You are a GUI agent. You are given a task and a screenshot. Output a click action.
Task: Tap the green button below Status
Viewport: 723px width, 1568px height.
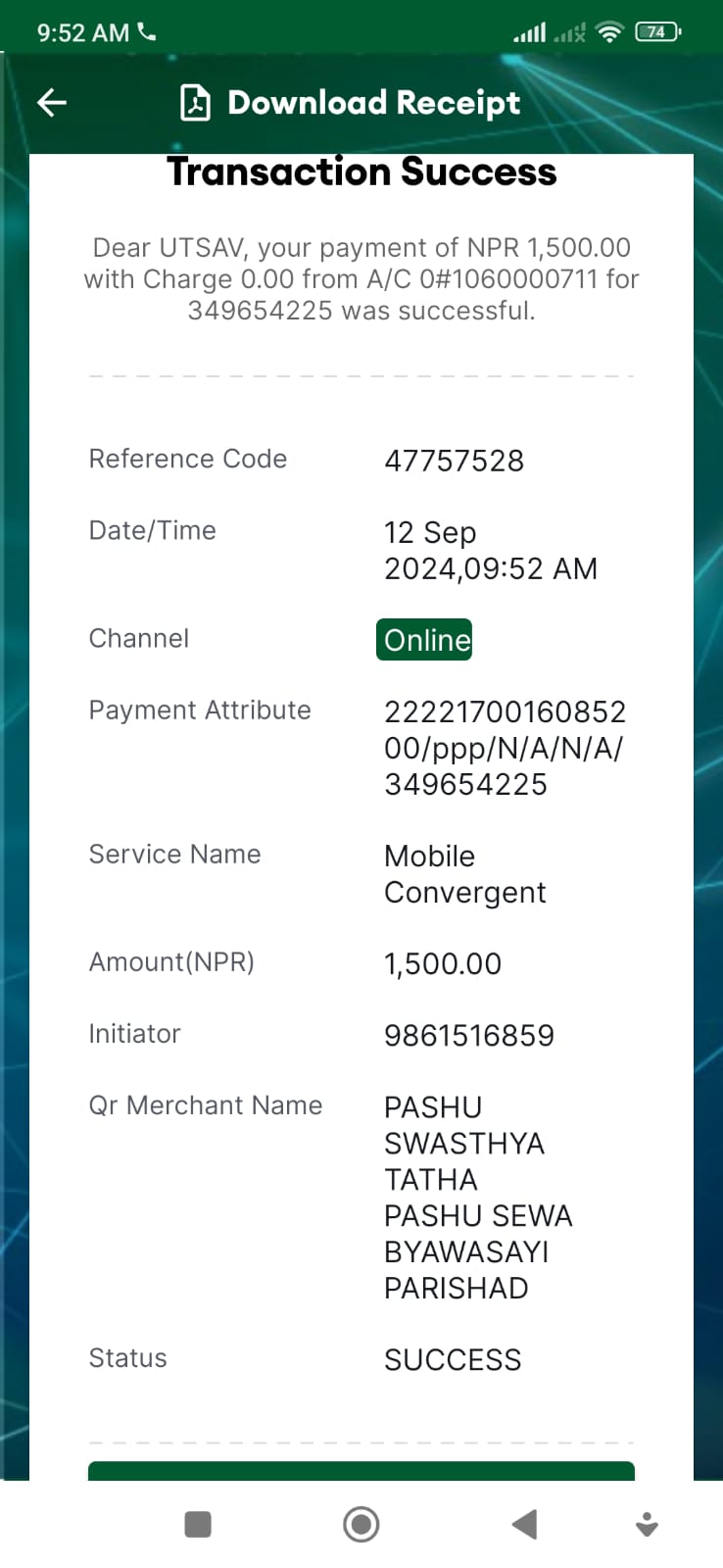tap(361, 1470)
